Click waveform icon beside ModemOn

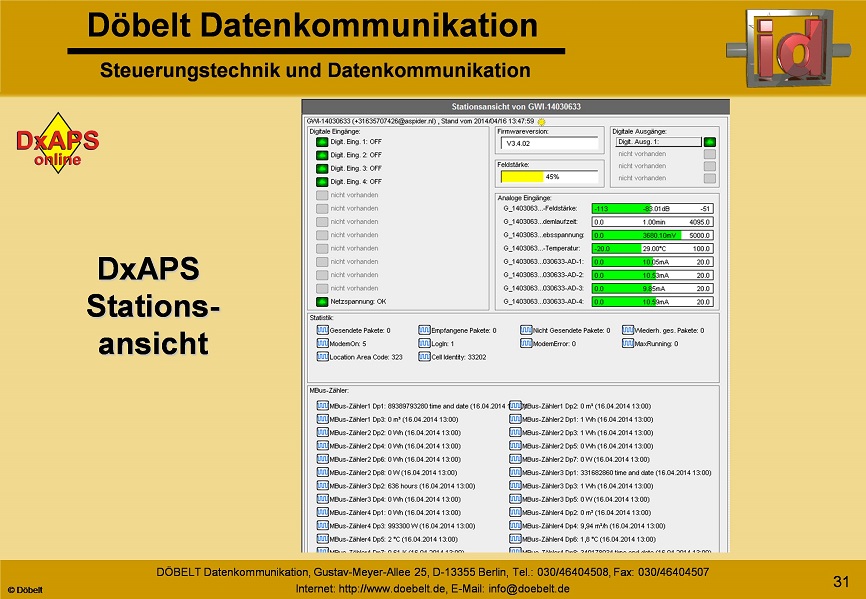coord(323,343)
